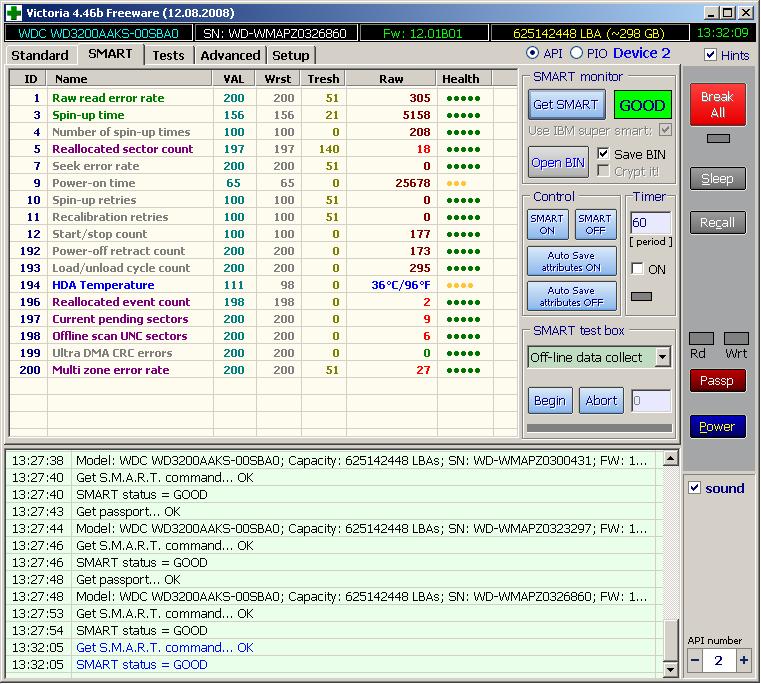Viewport: 761px width, 684px height.
Task: Click the green cross Victoria app icon
Action: tap(14, 12)
